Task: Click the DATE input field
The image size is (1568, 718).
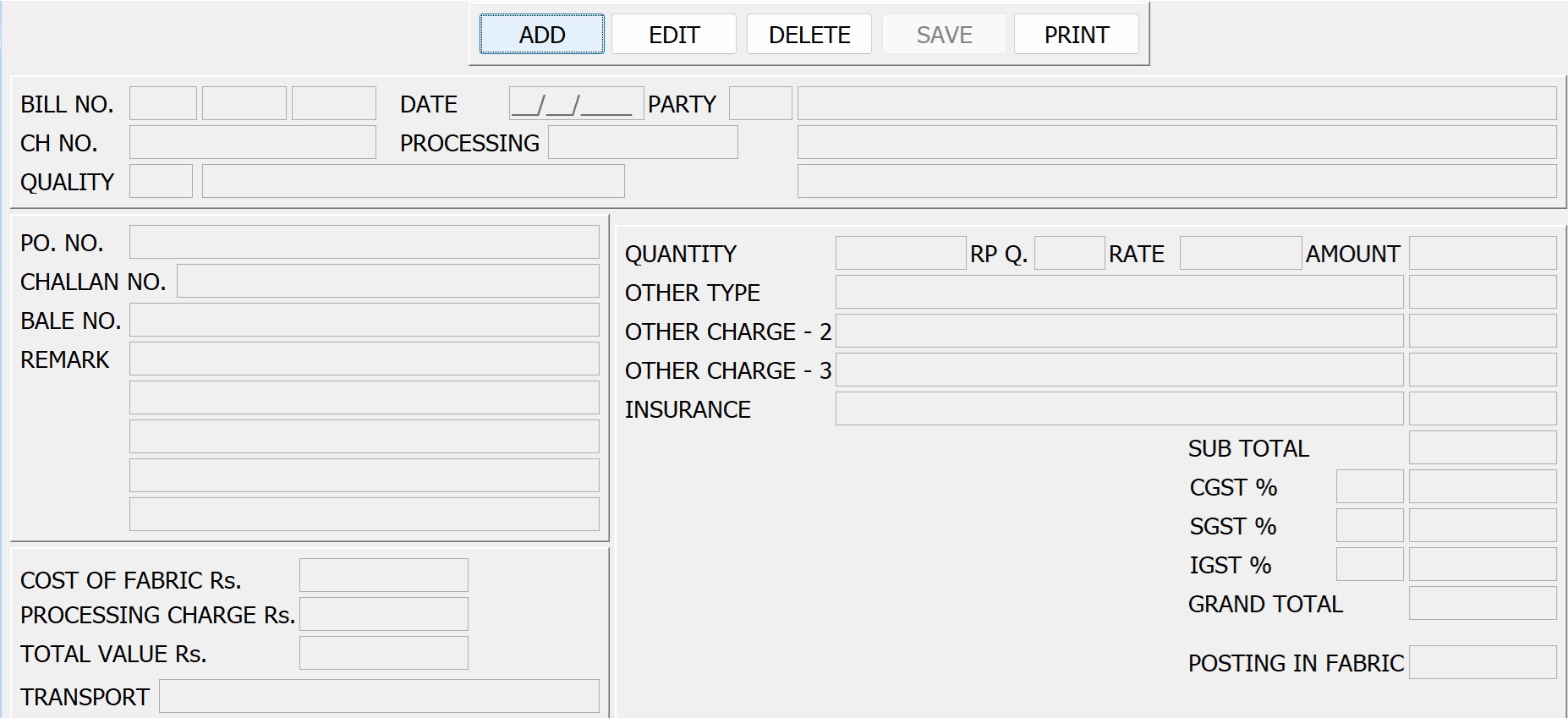Action: tap(576, 104)
